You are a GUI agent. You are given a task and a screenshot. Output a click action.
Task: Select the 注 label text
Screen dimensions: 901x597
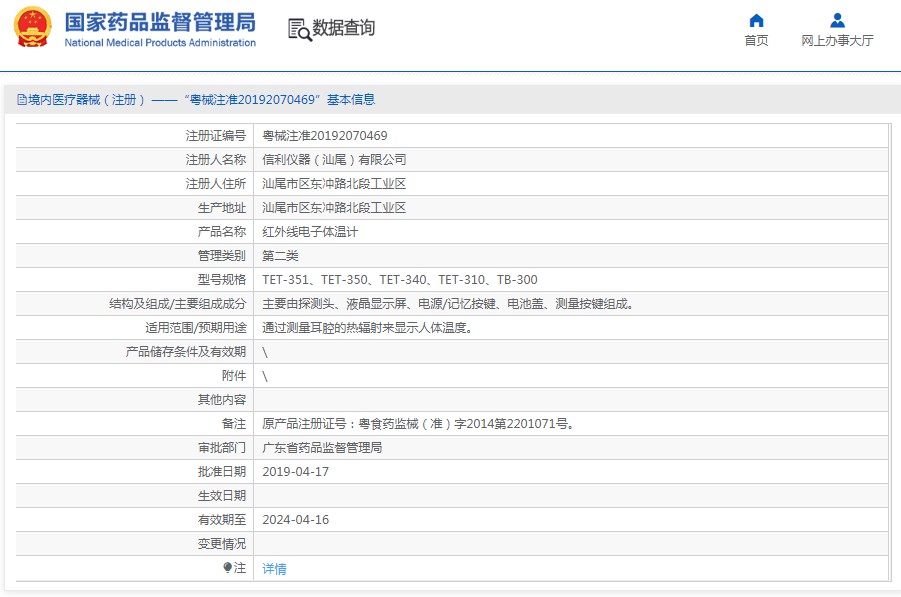[x=240, y=568]
